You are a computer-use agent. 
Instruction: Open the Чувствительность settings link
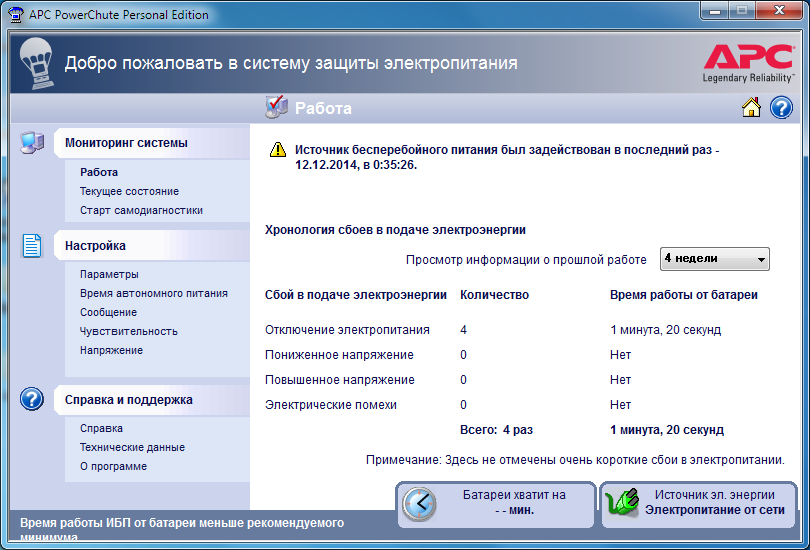pyautogui.click(x=129, y=332)
